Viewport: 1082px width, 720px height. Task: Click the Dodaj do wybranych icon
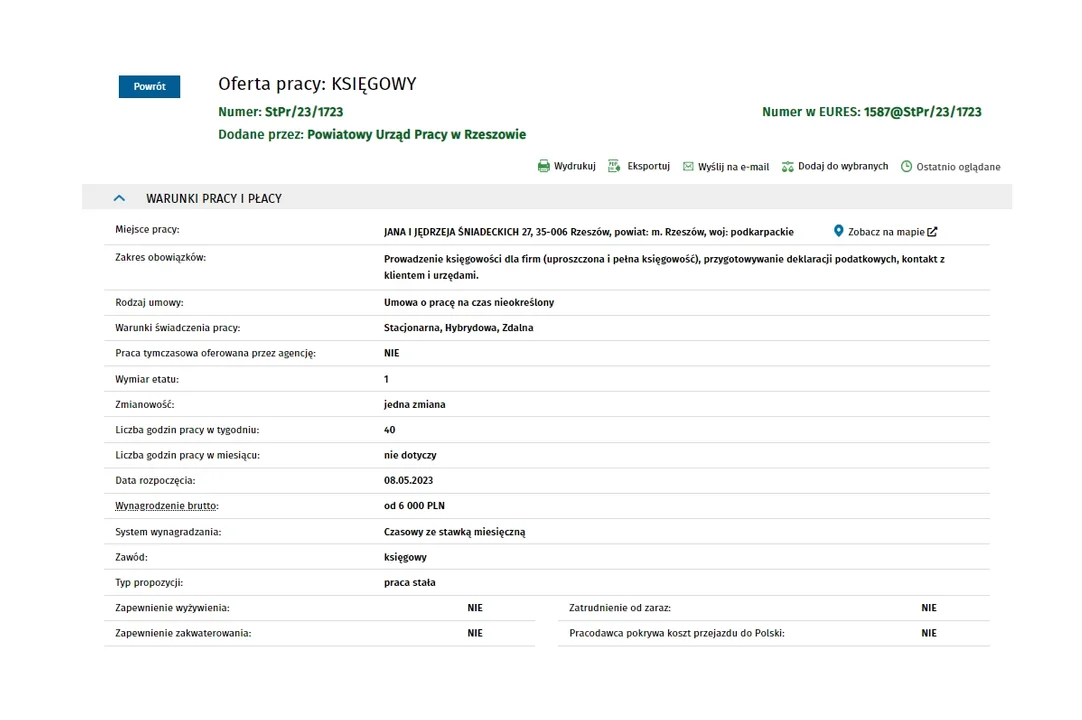[787, 166]
